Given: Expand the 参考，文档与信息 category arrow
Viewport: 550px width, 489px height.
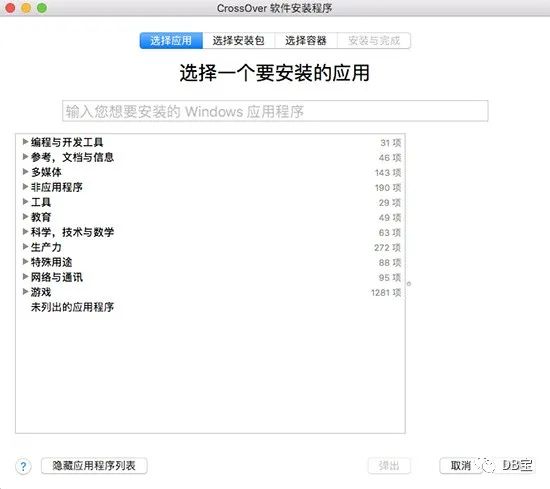Looking at the screenshot, I should [25, 157].
